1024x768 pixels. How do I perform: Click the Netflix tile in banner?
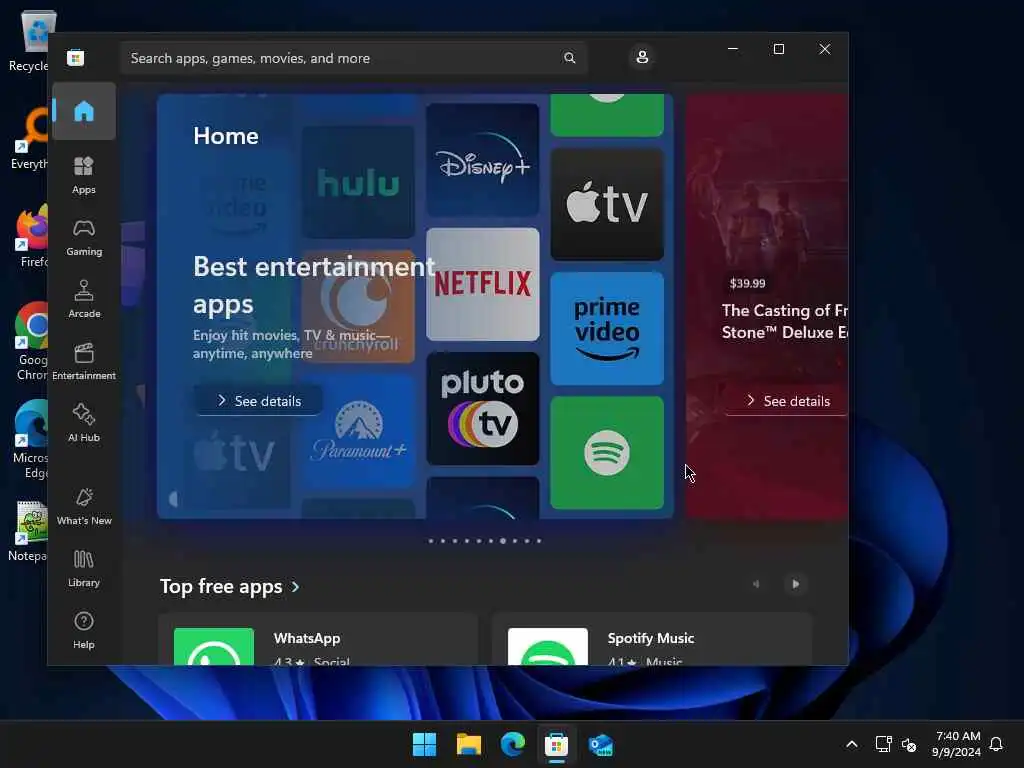tap(483, 284)
